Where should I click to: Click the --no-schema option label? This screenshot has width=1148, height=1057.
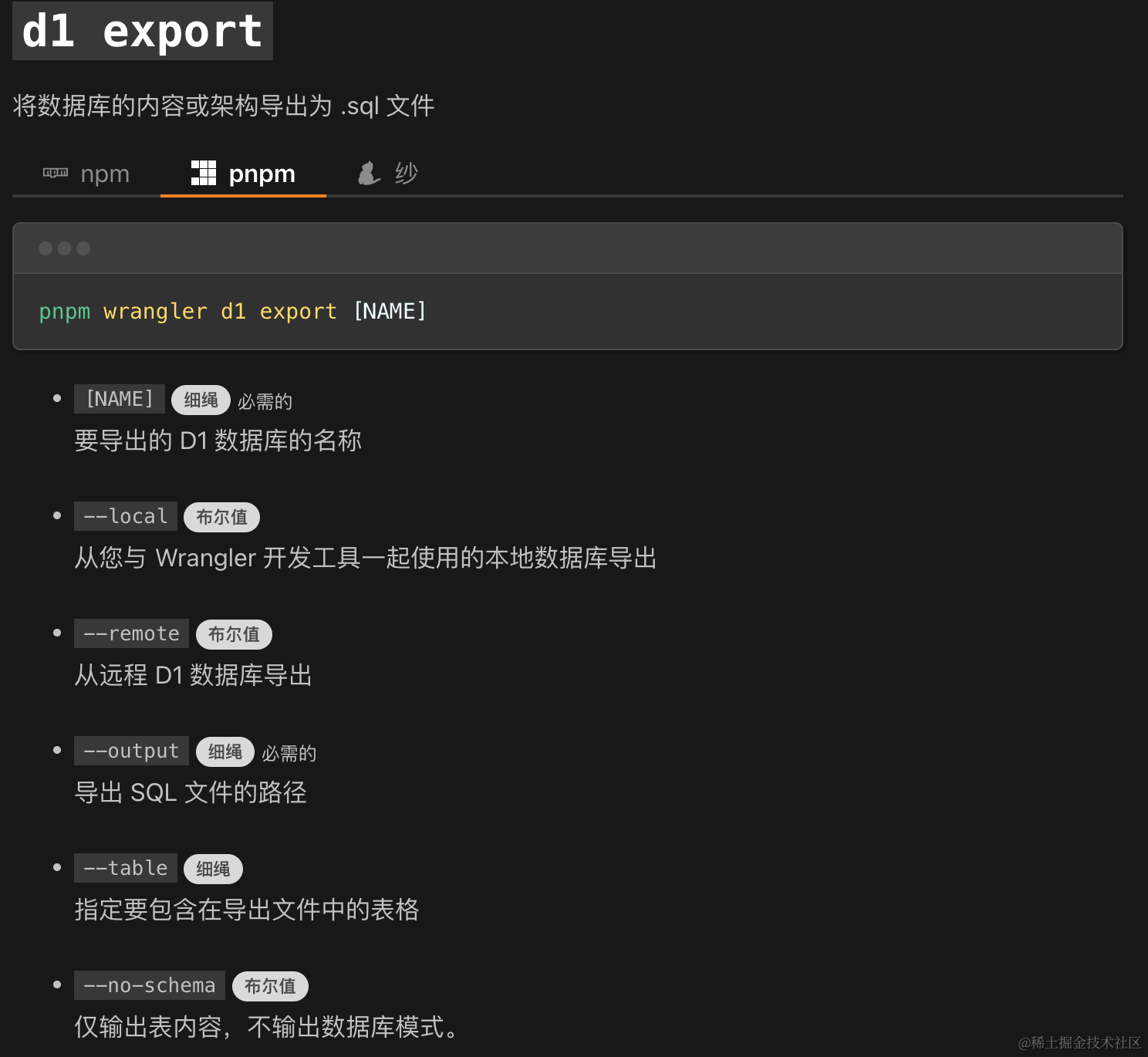point(150,985)
